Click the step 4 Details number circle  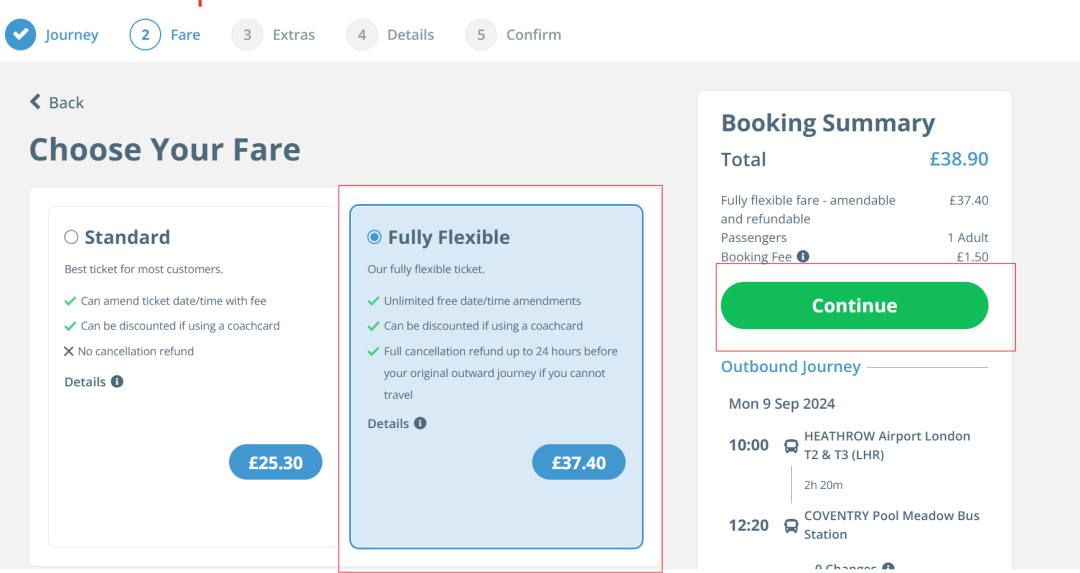(x=362, y=35)
